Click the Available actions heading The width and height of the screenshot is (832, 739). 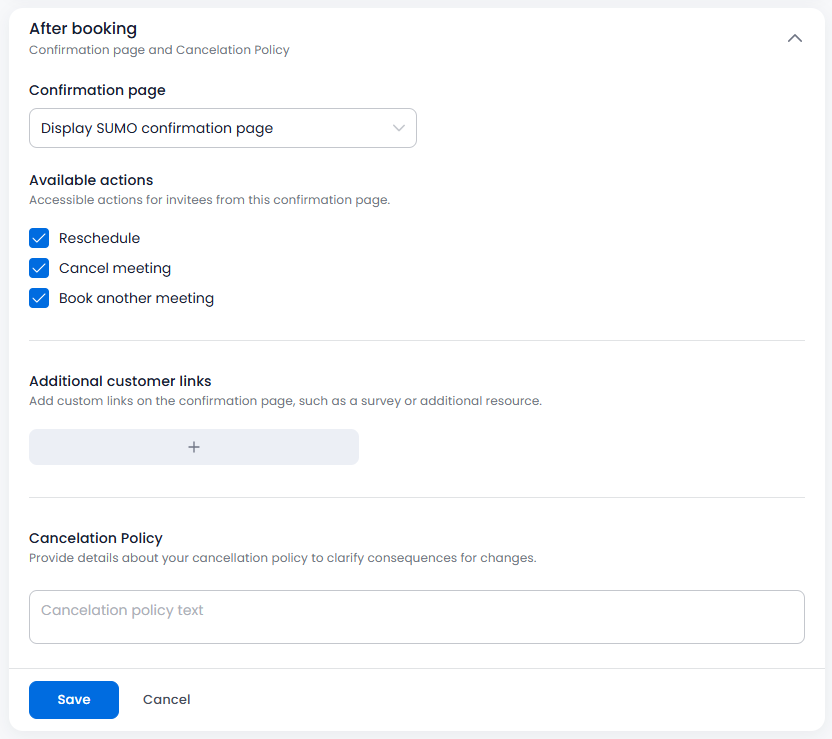91,180
